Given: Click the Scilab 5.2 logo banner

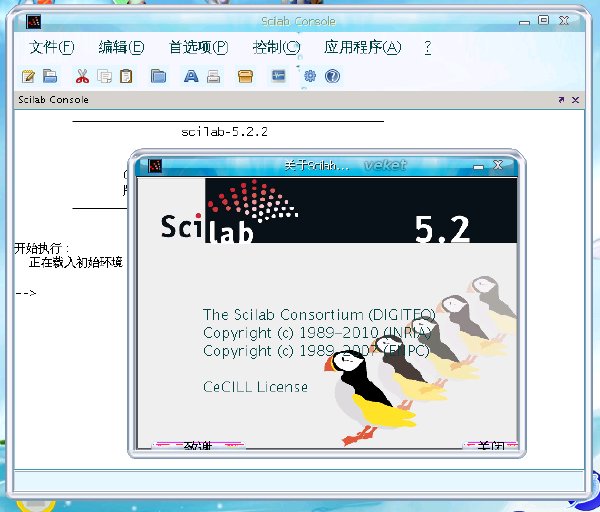Looking at the screenshot, I should tap(327, 210).
